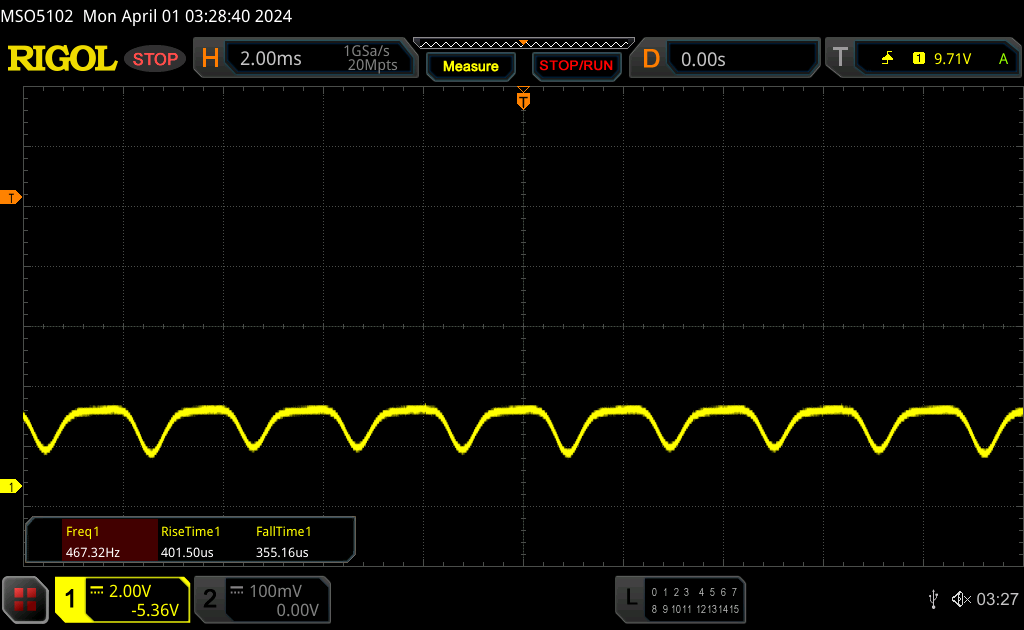The width and height of the screenshot is (1024, 630).
Task: Click the USB connection status icon
Action: pyautogui.click(x=933, y=599)
